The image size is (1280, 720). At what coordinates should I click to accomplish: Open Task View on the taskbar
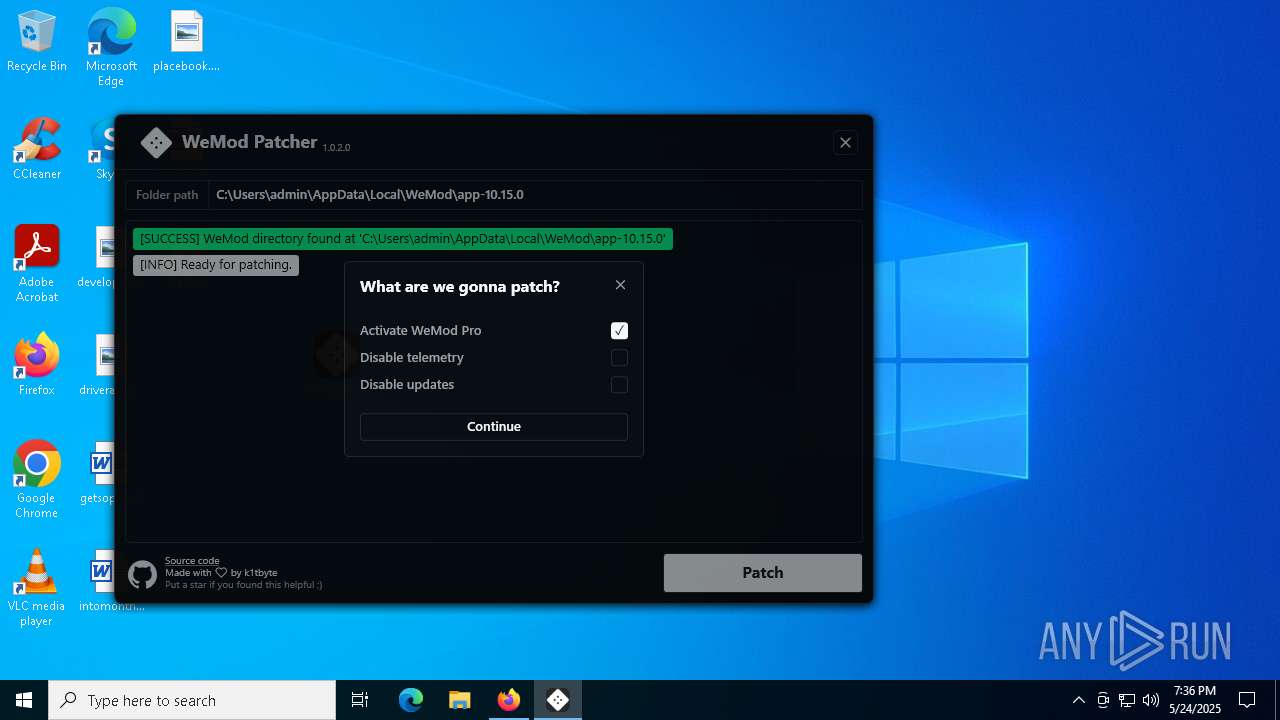[x=360, y=700]
